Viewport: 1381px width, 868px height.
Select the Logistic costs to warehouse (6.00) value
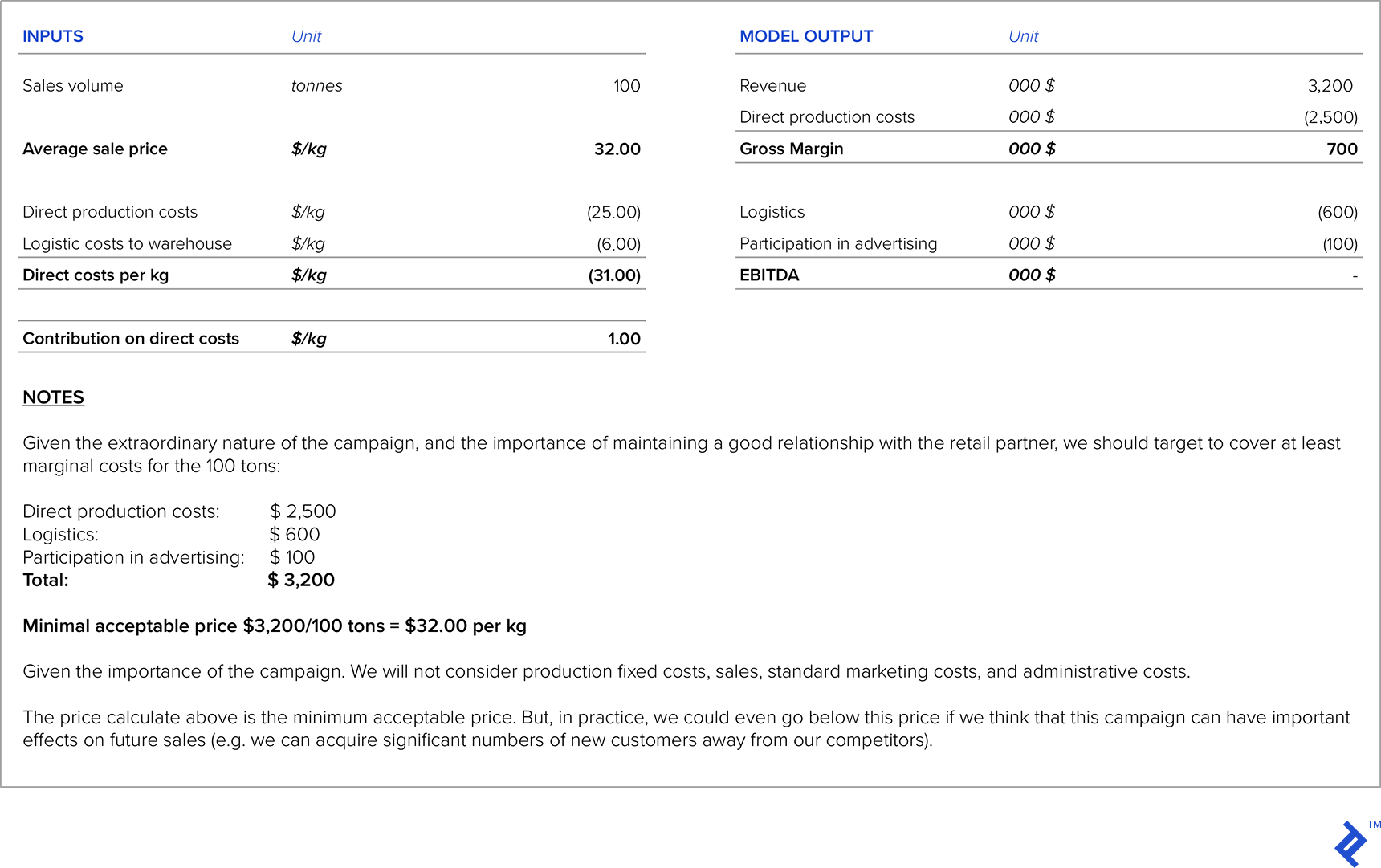tap(617, 244)
